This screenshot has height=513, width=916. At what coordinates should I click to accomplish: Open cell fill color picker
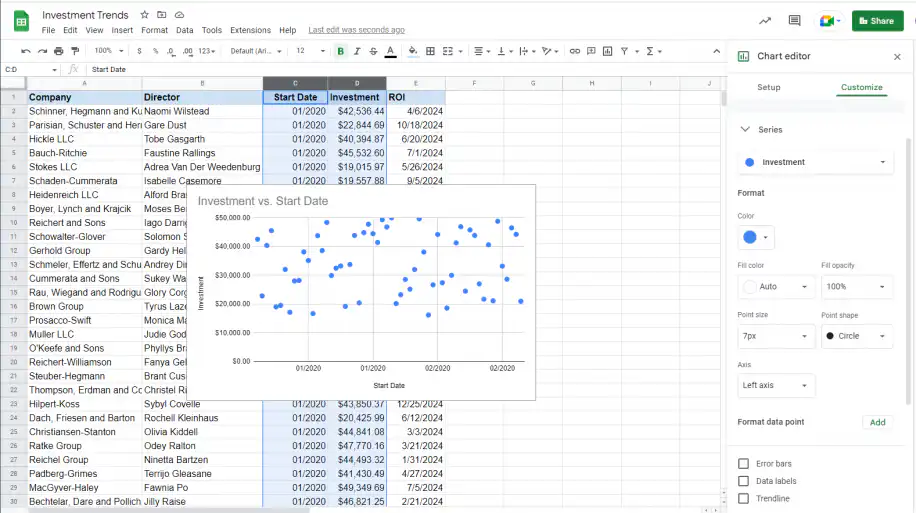click(x=413, y=51)
